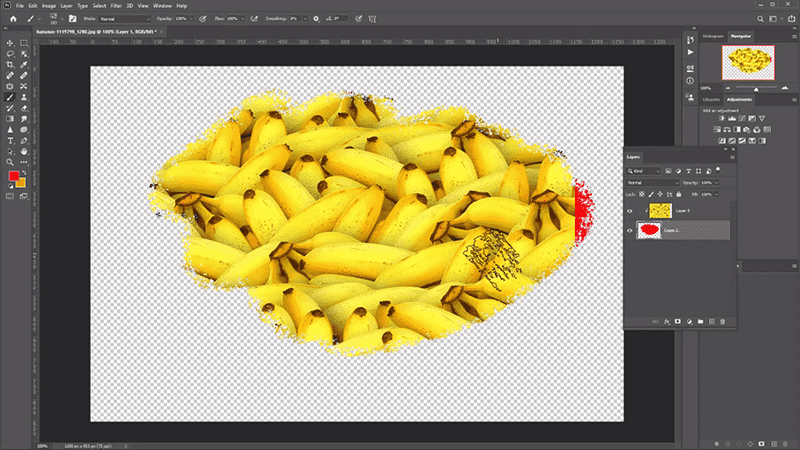Select the Layer 0 thumbnail

[x=660, y=211]
